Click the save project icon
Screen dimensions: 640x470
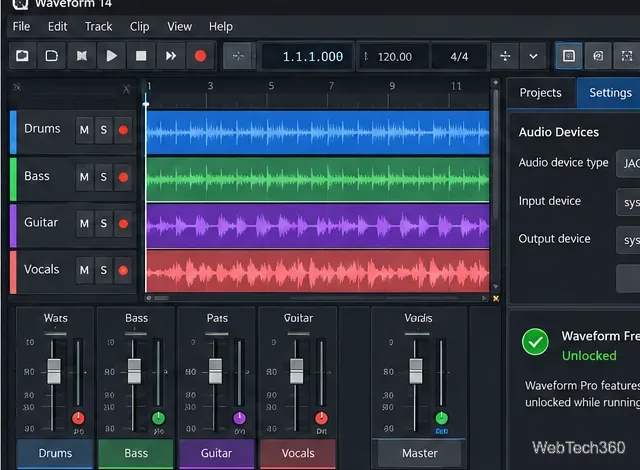[x=51, y=56]
